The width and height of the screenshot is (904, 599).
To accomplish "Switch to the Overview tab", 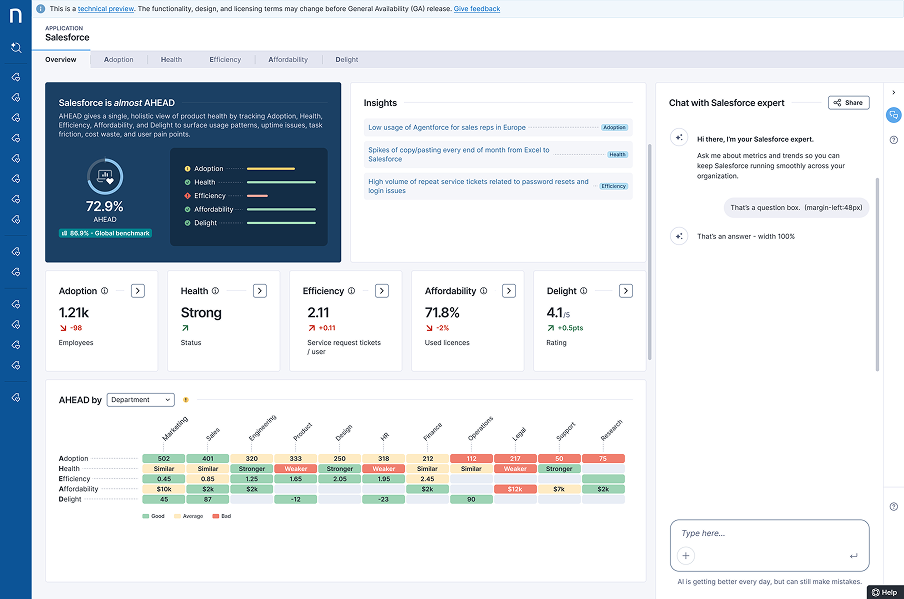I will pyautogui.click(x=61, y=59).
